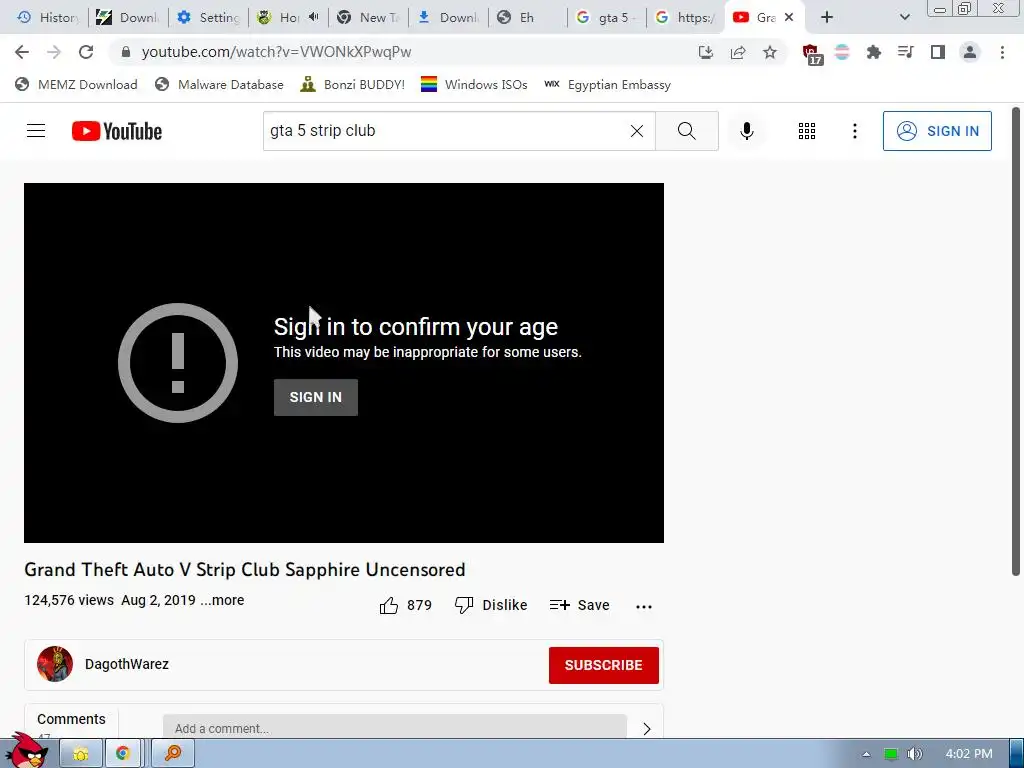Open the YouTube apps grid

(807, 131)
